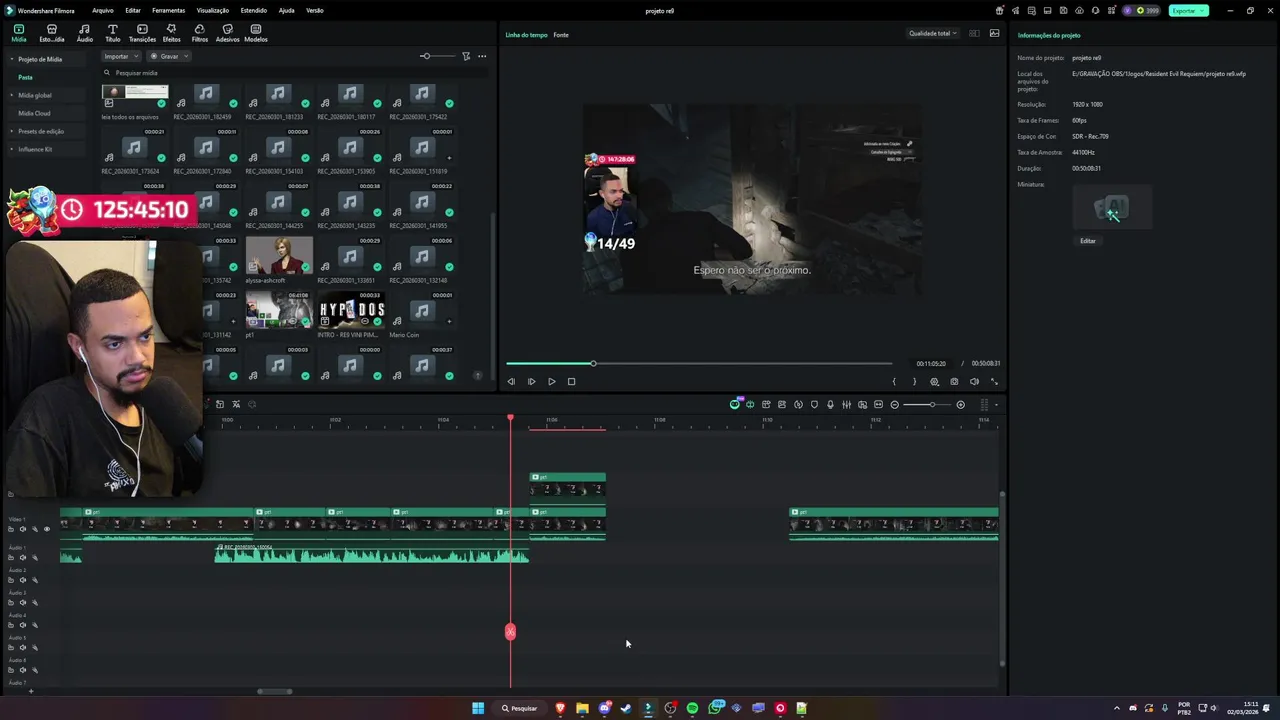Click the timeline voiceover microphone icon
Image resolution: width=1280 pixels, height=720 pixels.
pyautogui.click(x=830, y=404)
